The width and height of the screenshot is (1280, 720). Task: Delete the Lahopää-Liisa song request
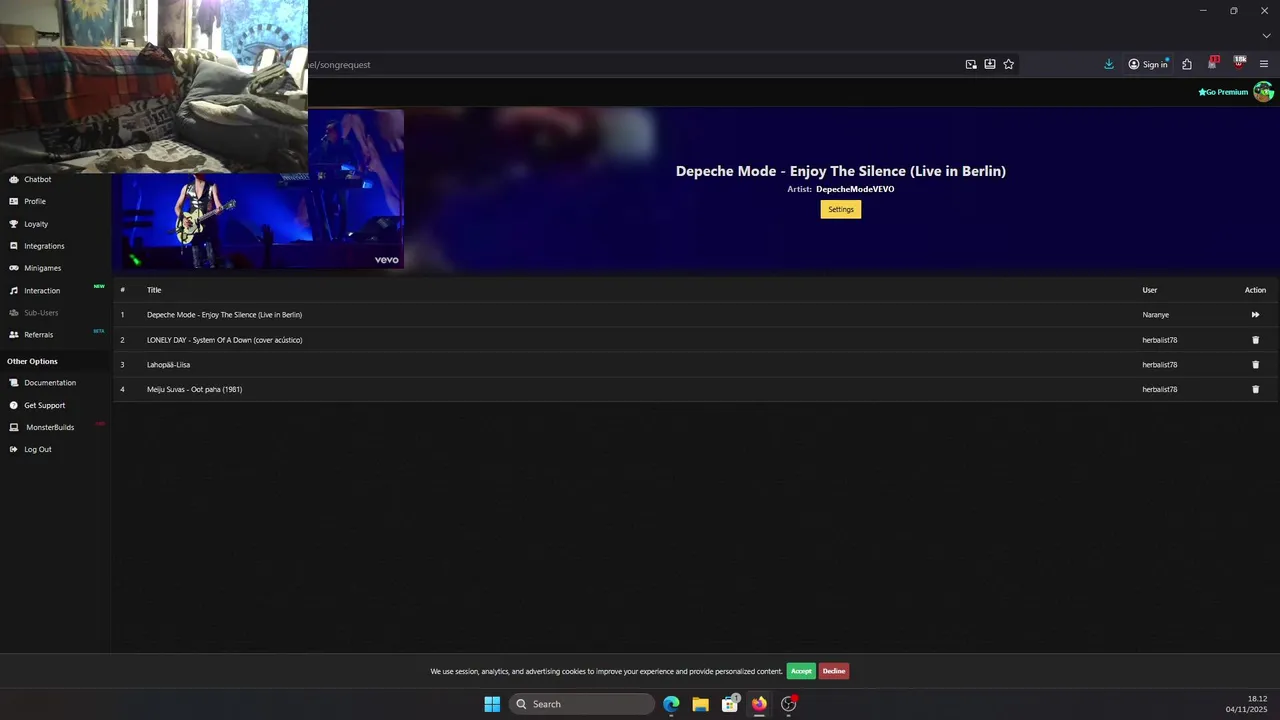point(1256,365)
